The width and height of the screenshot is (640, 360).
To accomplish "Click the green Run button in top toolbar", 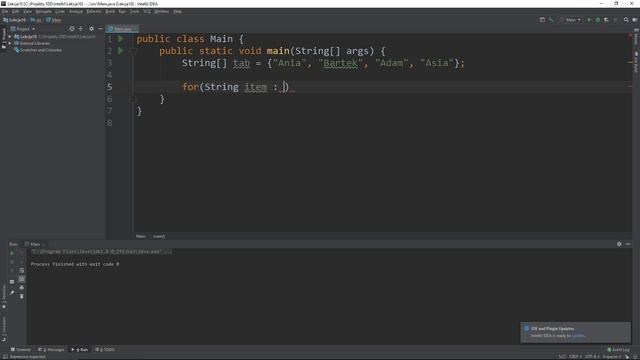I will [589, 20].
